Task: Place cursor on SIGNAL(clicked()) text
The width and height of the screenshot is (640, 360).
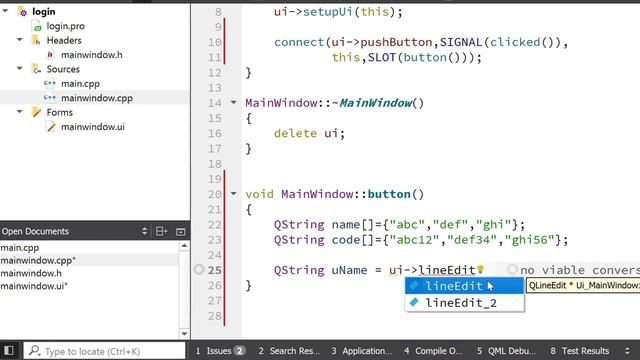Action: (500, 42)
